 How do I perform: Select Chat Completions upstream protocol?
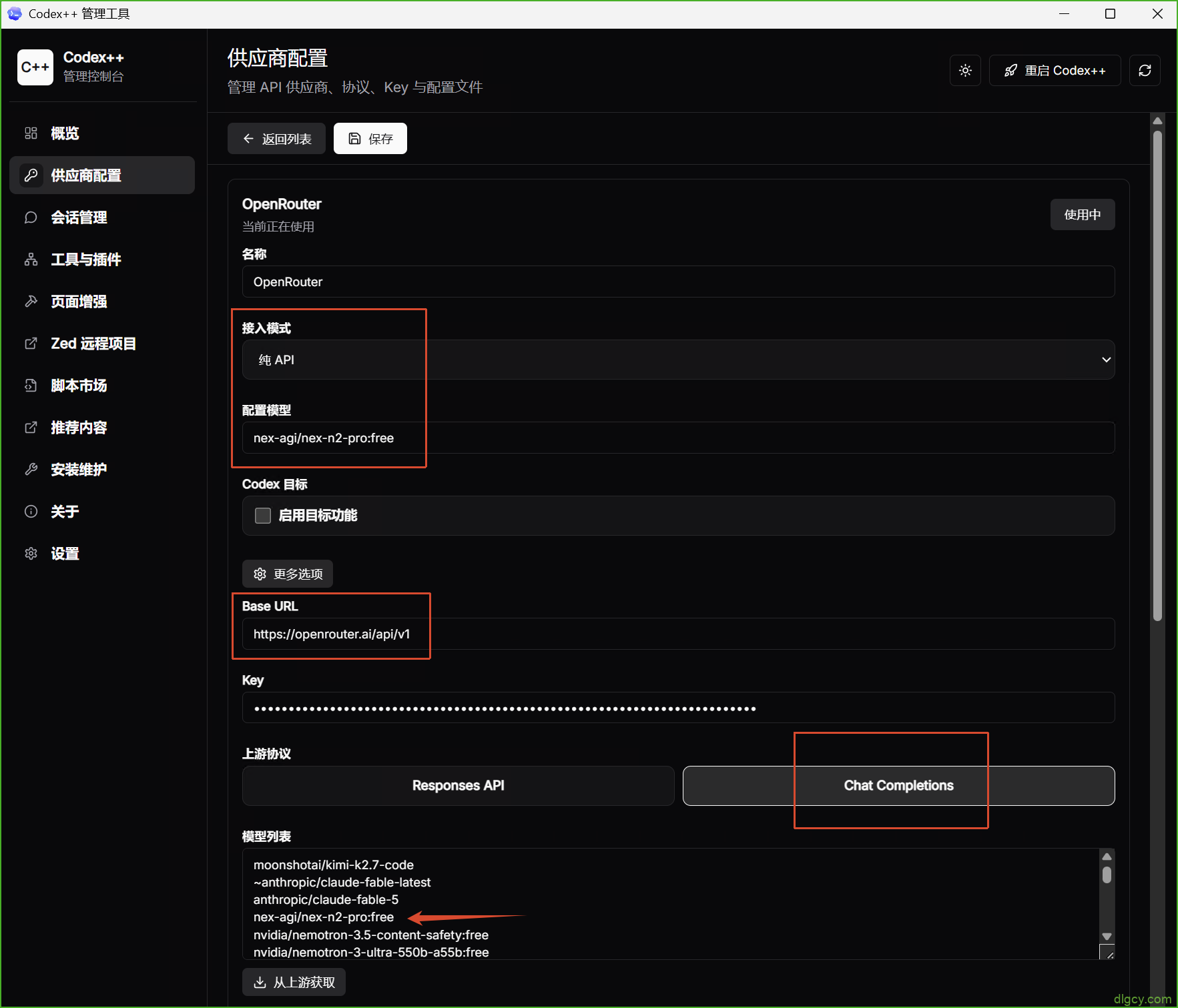[x=898, y=786]
